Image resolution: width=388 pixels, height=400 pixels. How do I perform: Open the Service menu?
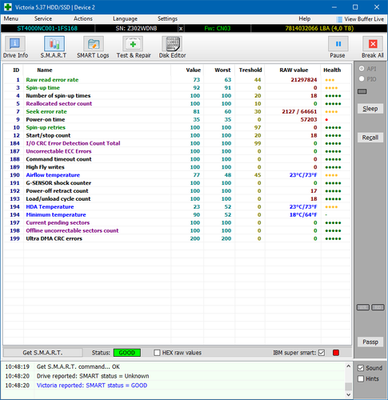coord(43,19)
